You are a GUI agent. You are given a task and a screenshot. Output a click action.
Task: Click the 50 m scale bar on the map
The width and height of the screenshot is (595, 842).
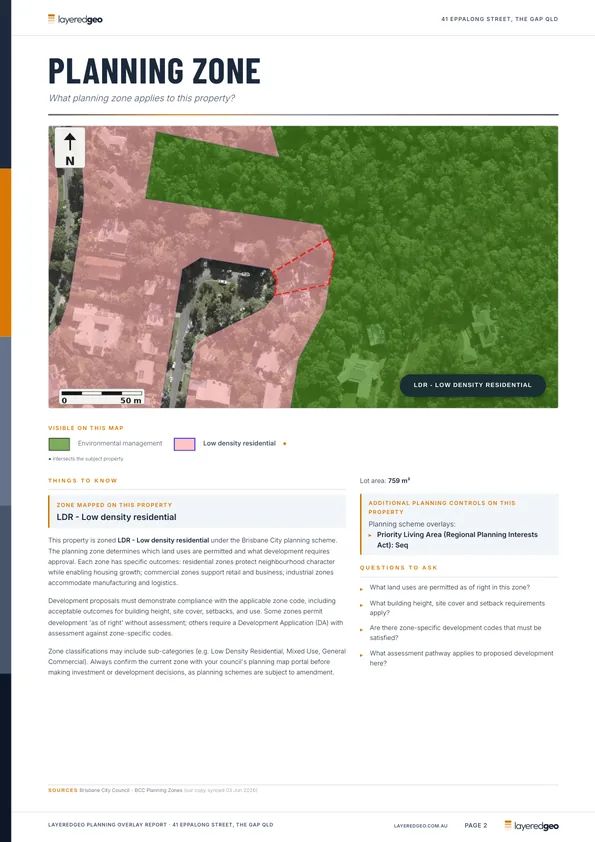pyautogui.click(x=101, y=397)
